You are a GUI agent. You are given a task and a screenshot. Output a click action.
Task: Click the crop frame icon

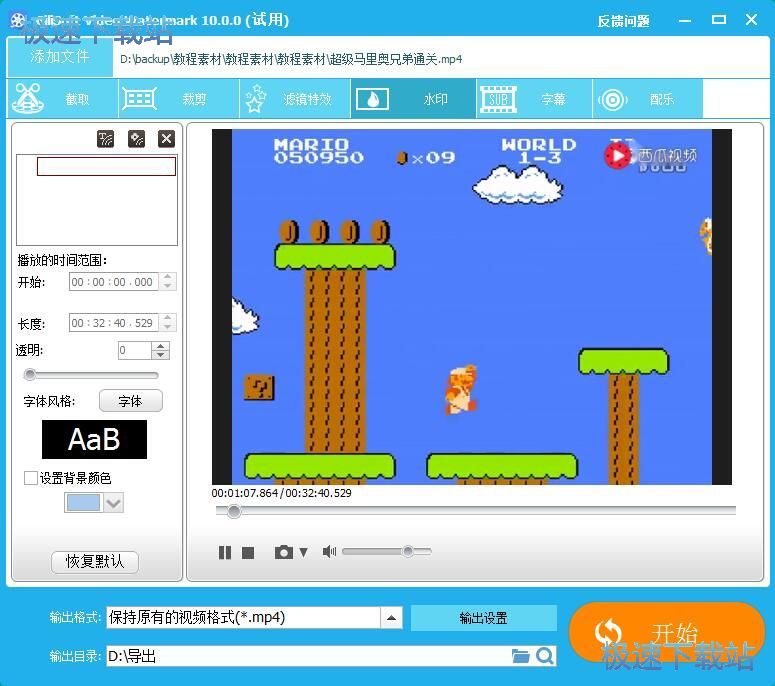(139, 99)
